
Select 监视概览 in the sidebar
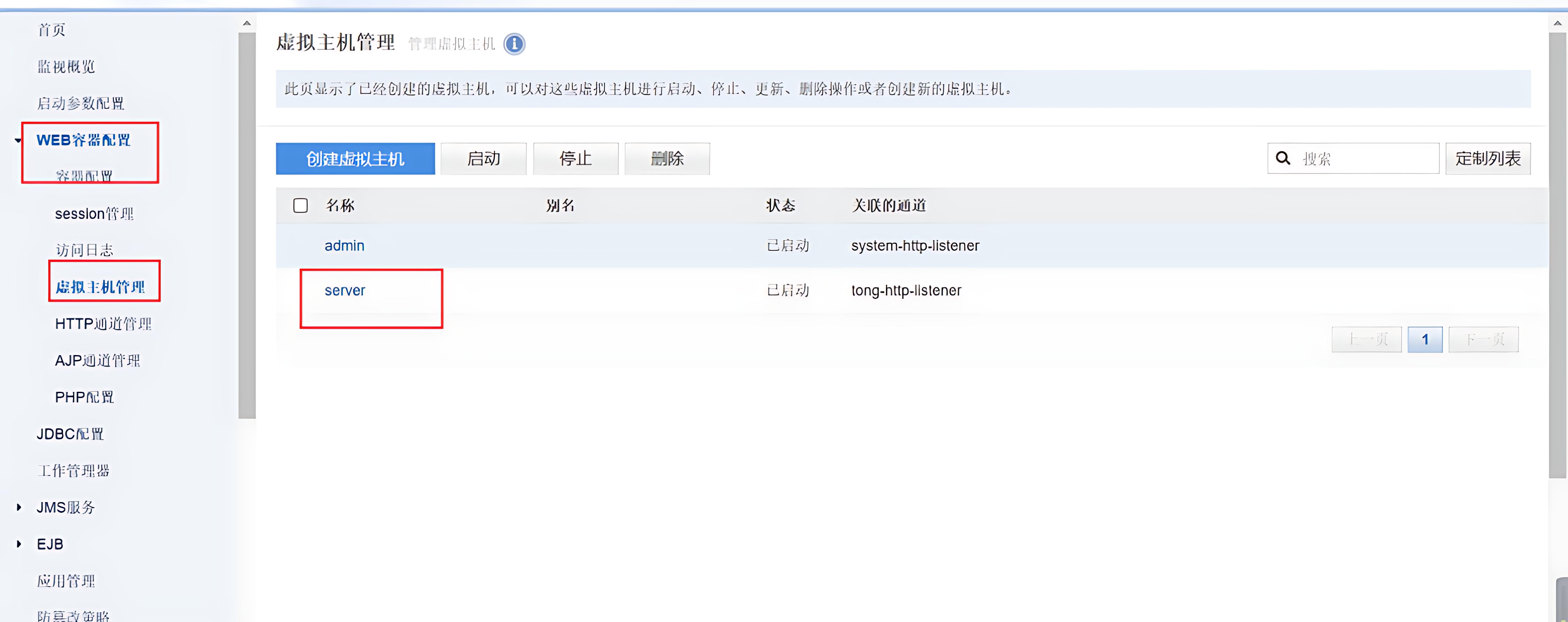point(66,66)
